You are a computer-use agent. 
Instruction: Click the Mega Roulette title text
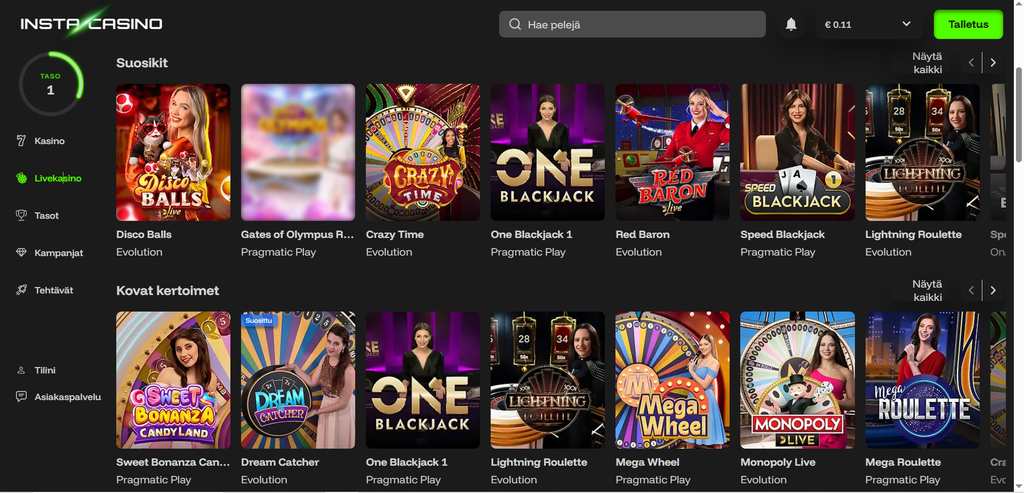tap(903, 462)
